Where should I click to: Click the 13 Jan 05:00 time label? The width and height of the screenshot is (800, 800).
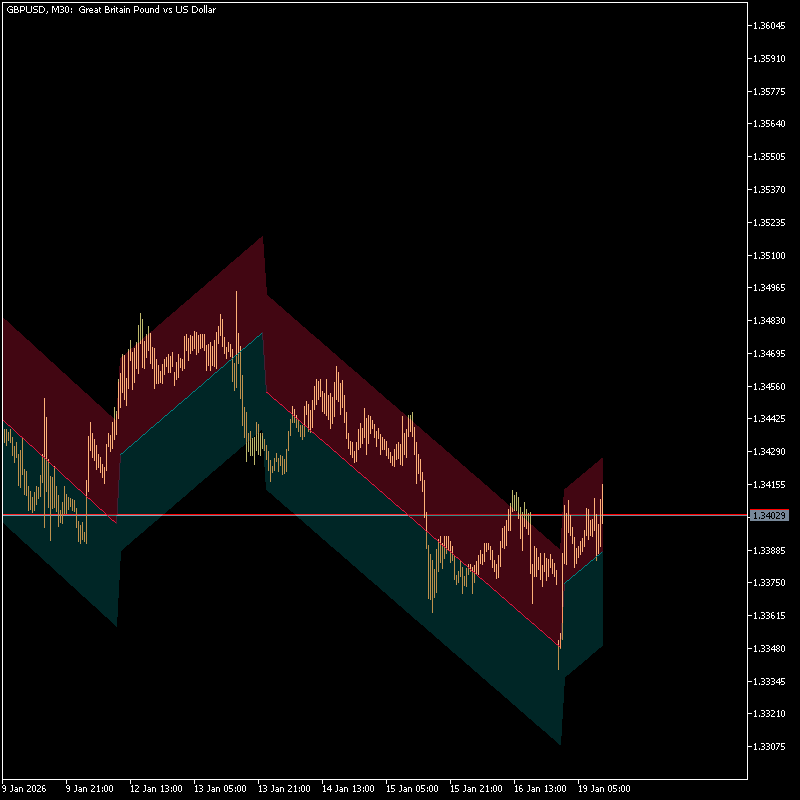click(x=219, y=788)
